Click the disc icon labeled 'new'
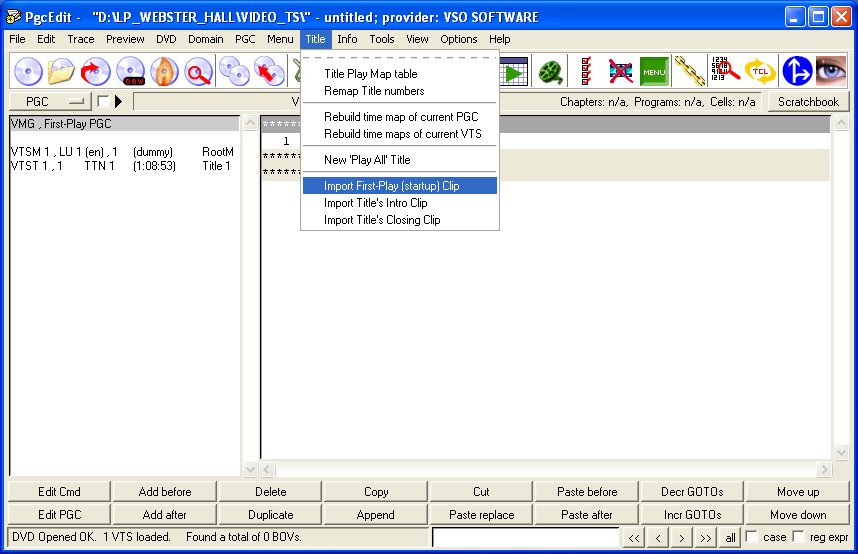Screen dimensions: 858x554 [x=131, y=71]
